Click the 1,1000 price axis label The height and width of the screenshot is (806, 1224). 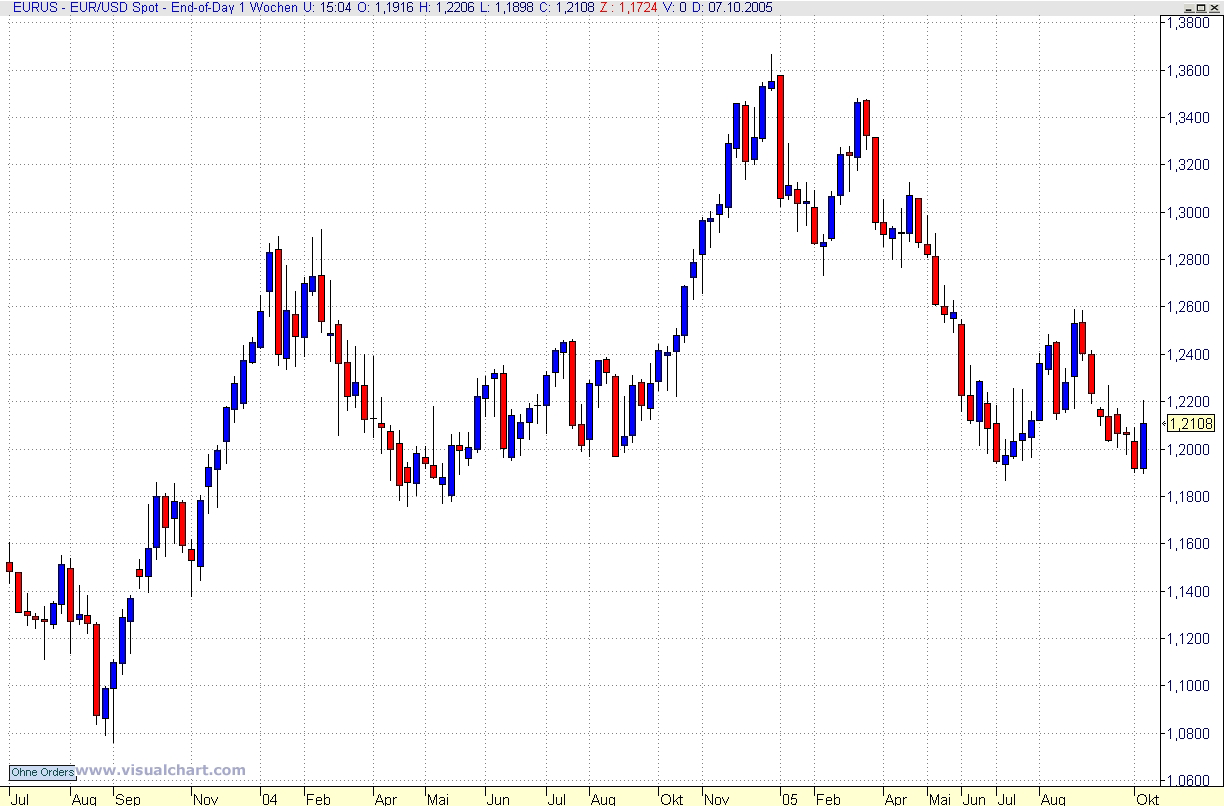coord(1189,686)
